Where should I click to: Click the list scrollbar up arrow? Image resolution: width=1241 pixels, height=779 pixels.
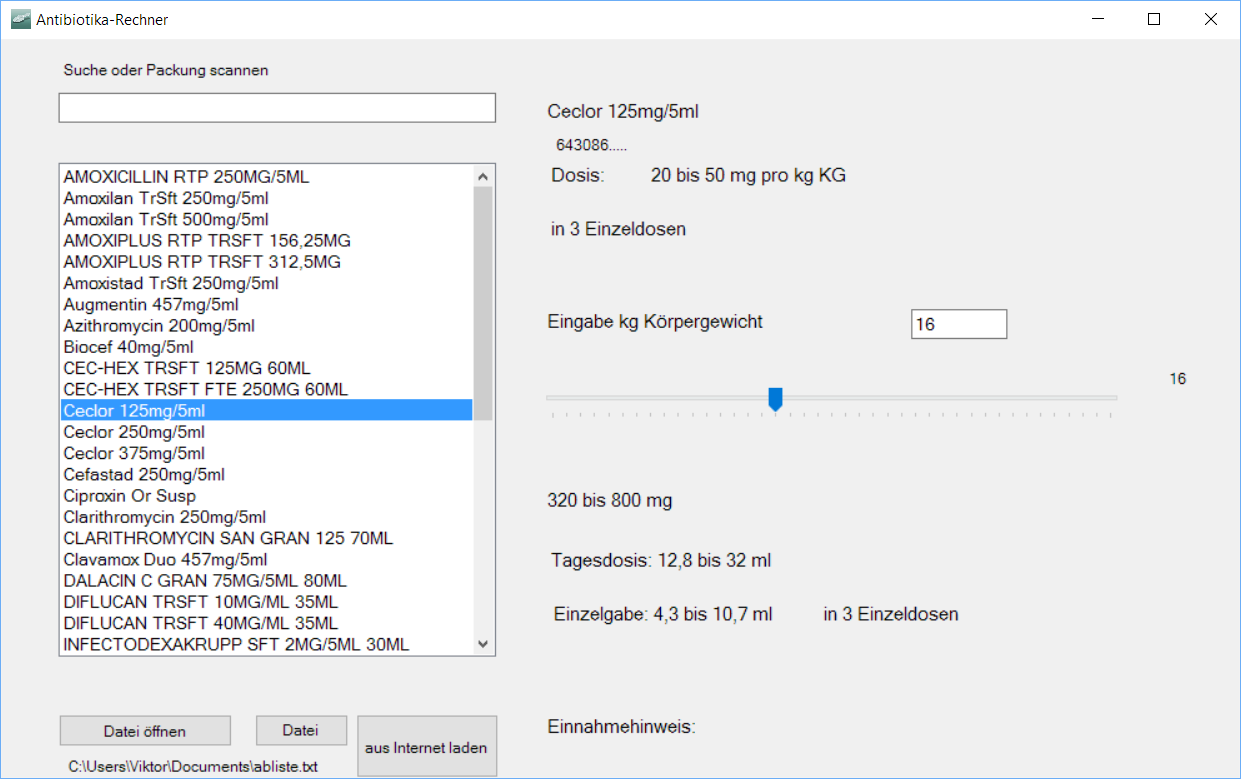coord(483,176)
